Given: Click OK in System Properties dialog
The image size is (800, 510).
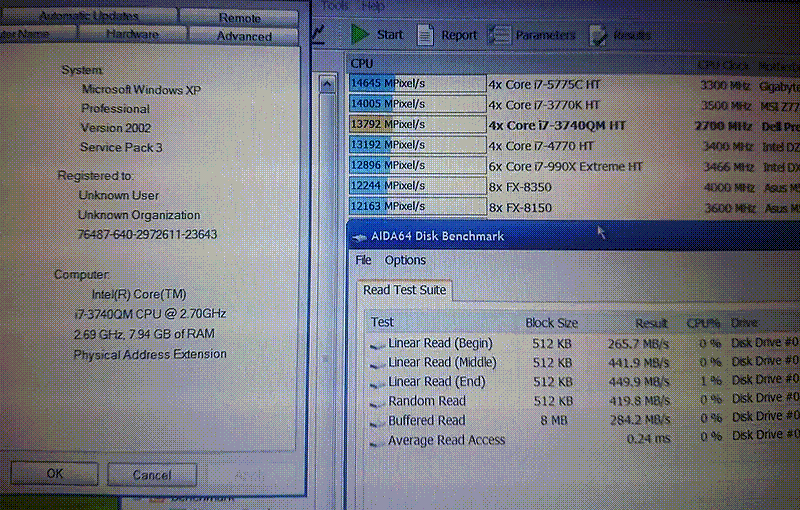Looking at the screenshot, I should point(55,474).
